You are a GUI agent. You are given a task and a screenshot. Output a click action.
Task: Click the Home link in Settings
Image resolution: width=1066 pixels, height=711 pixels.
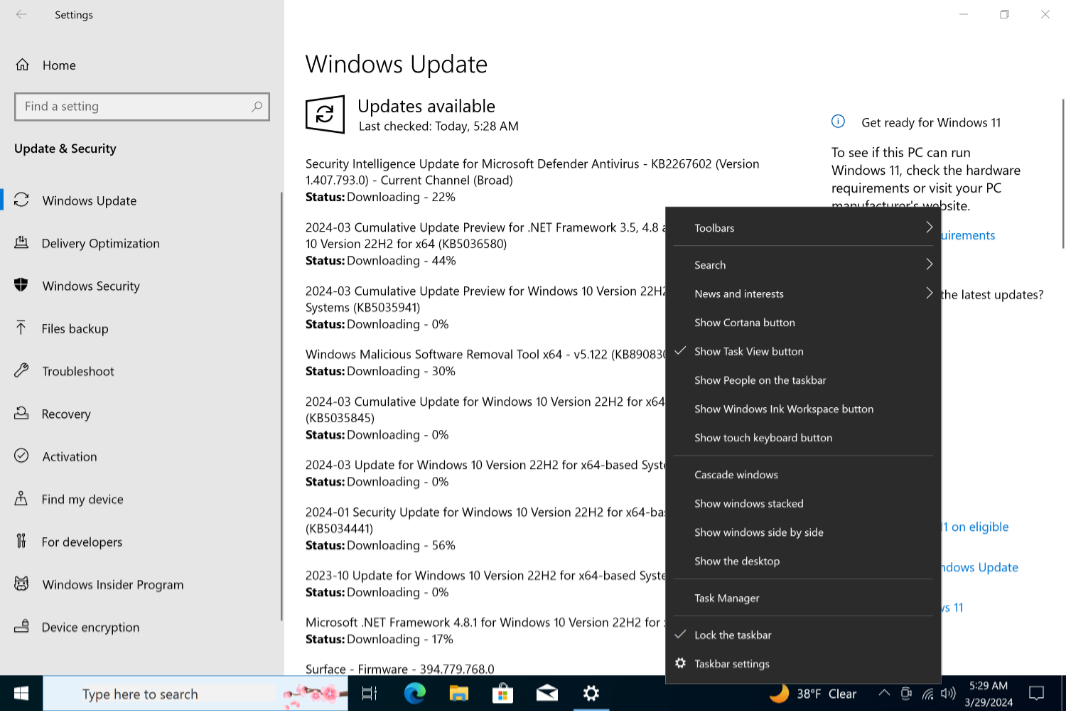pos(58,65)
